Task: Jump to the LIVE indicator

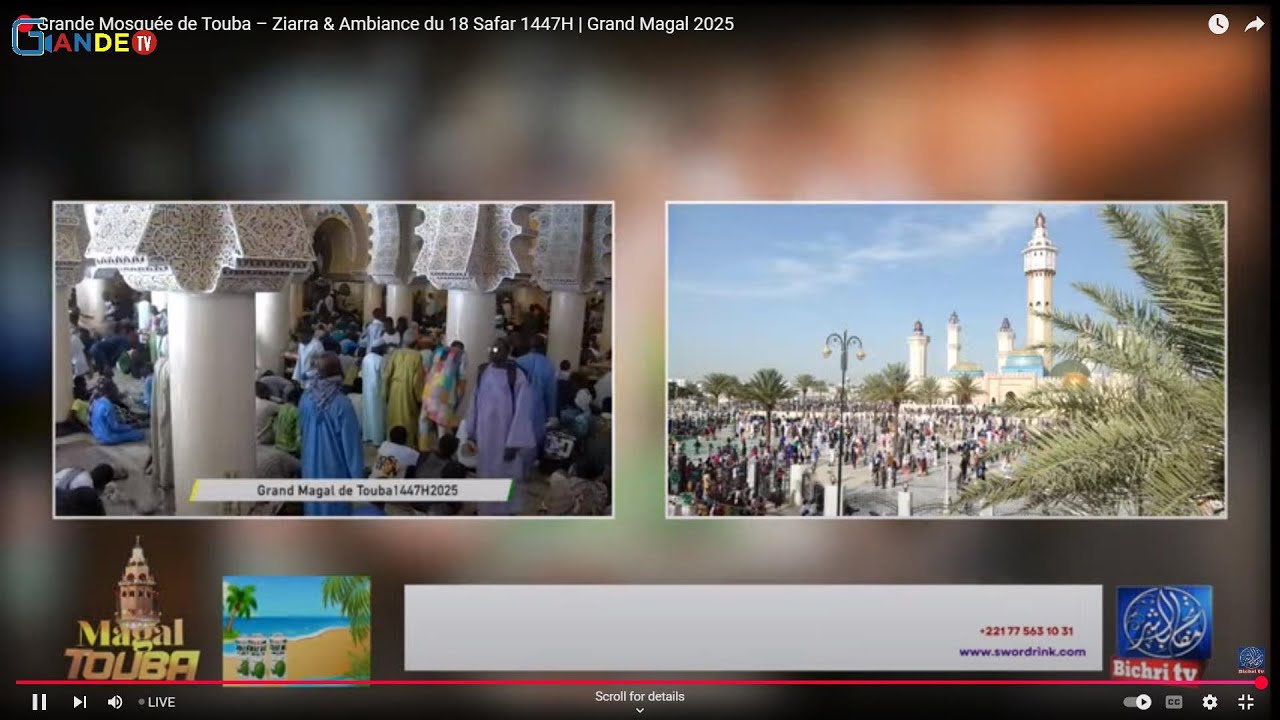Action: (x=157, y=702)
